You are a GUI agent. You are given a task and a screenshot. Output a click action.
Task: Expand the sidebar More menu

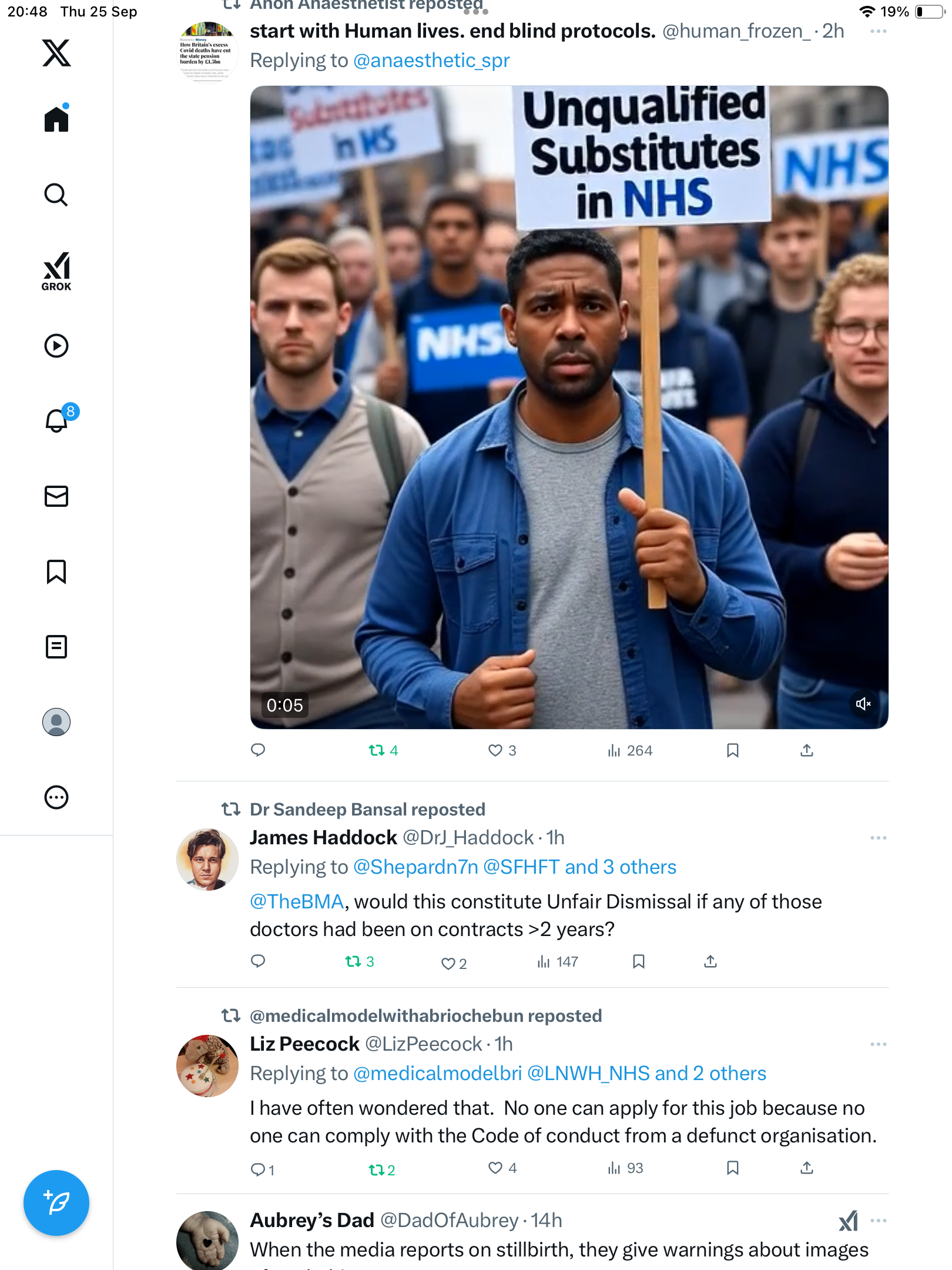tap(56, 797)
